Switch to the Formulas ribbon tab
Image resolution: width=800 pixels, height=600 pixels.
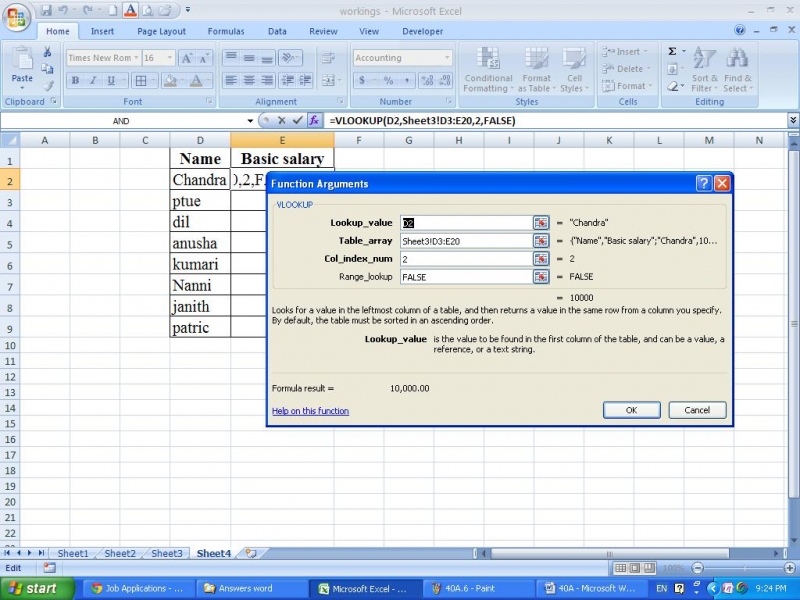225,31
